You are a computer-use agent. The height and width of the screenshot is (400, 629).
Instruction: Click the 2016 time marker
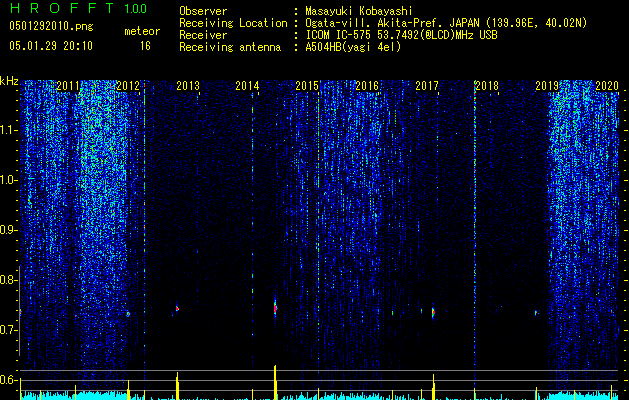pos(367,86)
